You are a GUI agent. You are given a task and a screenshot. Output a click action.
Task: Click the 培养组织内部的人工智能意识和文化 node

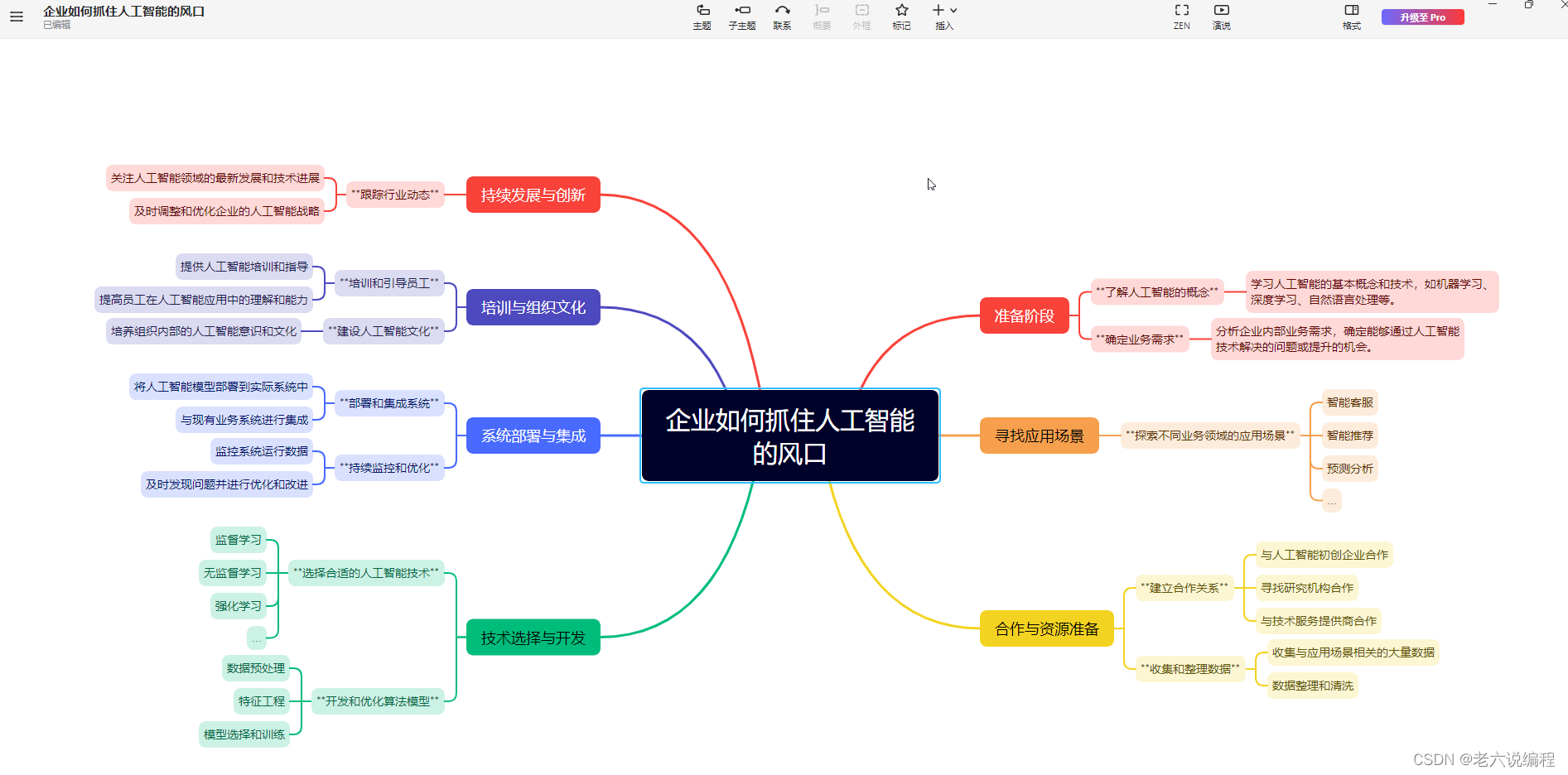pos(204,331)
